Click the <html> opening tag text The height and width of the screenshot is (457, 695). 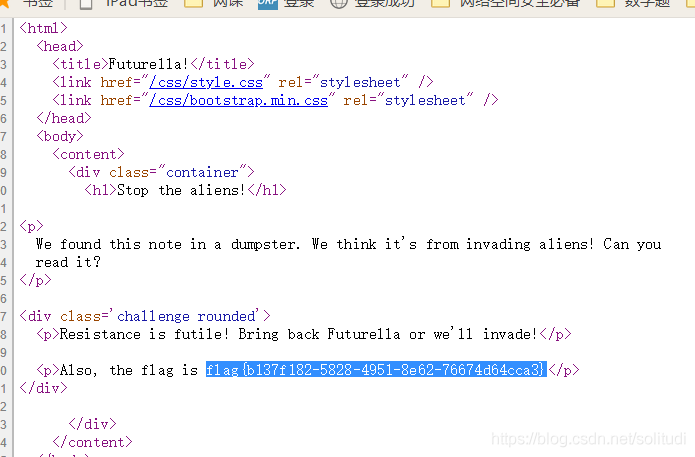[43, 28]
